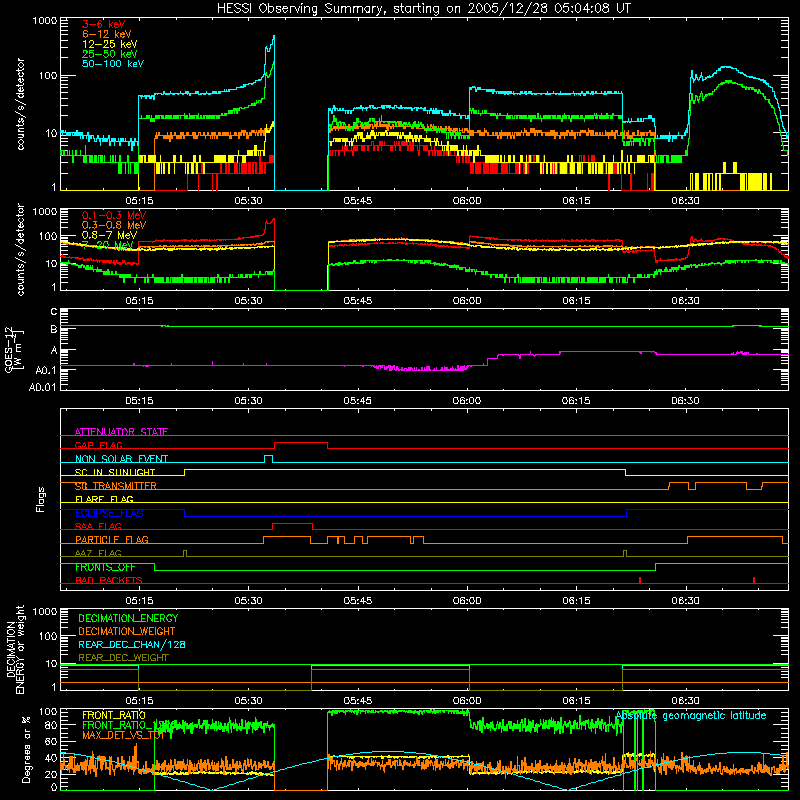The image size is (800, 800).
Task: Click the 12-25 keV legend entry
Action: tap(110, 44)
